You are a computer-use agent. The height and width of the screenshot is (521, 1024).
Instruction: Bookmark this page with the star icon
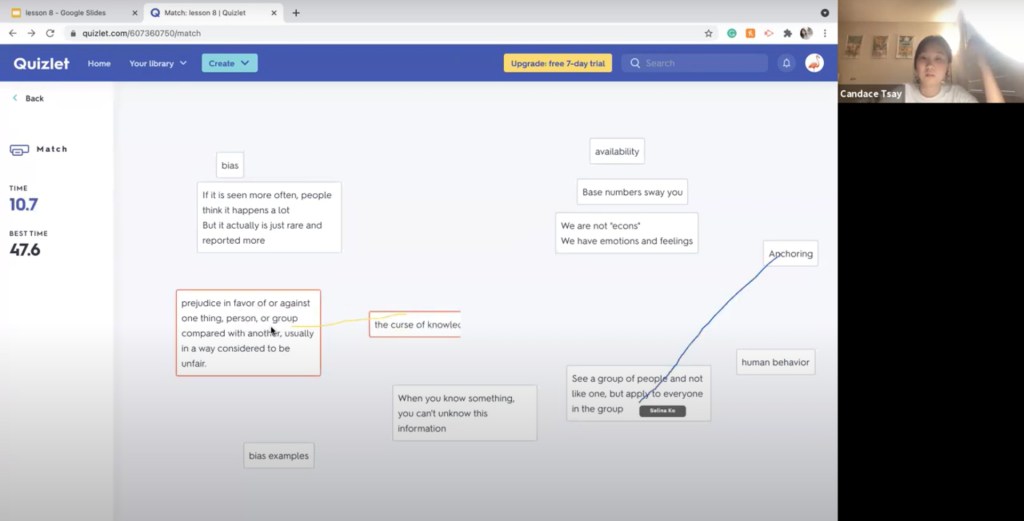point(708,33)
